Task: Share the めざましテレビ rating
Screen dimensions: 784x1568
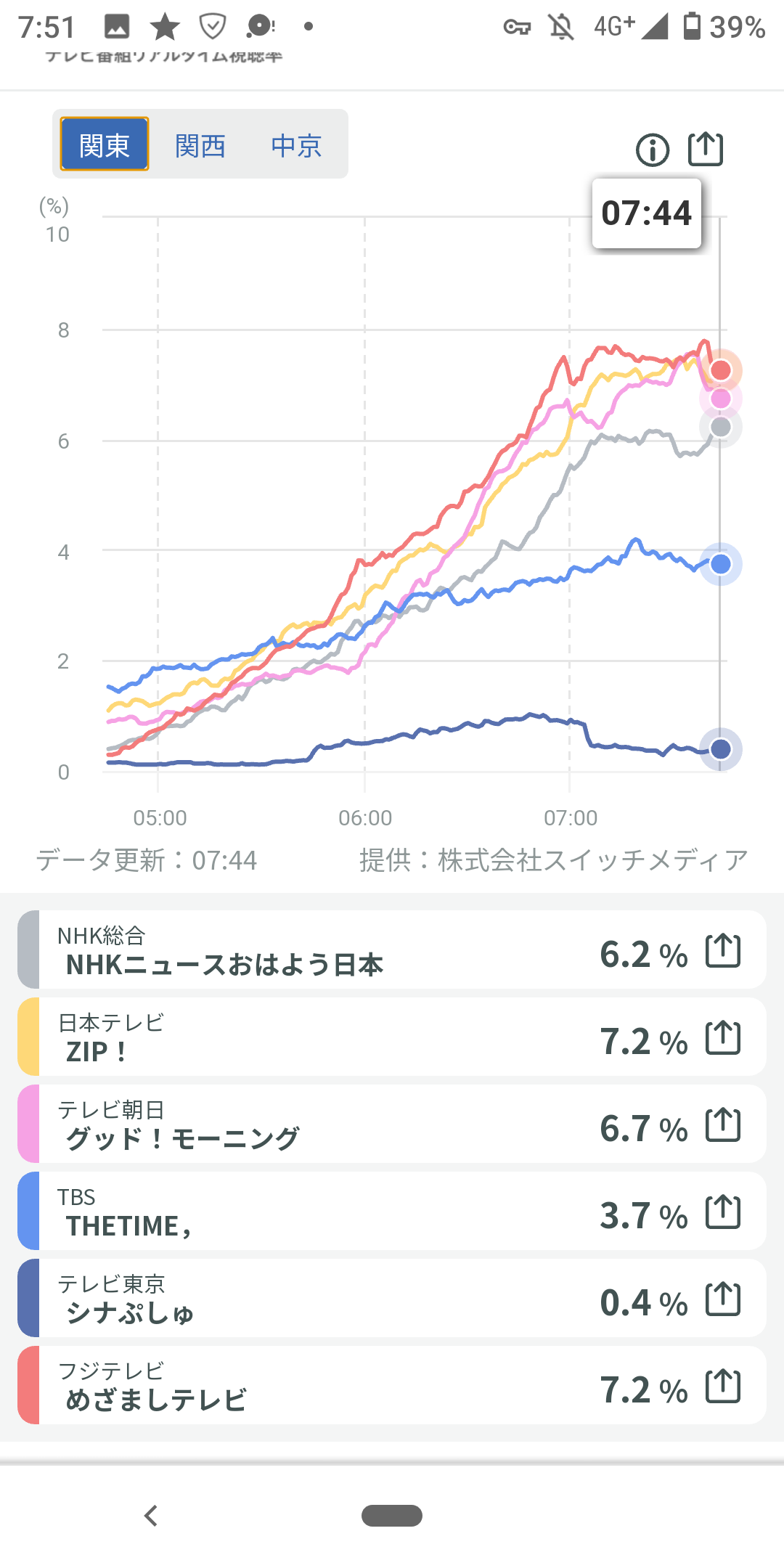Action: coord(723,1386)
